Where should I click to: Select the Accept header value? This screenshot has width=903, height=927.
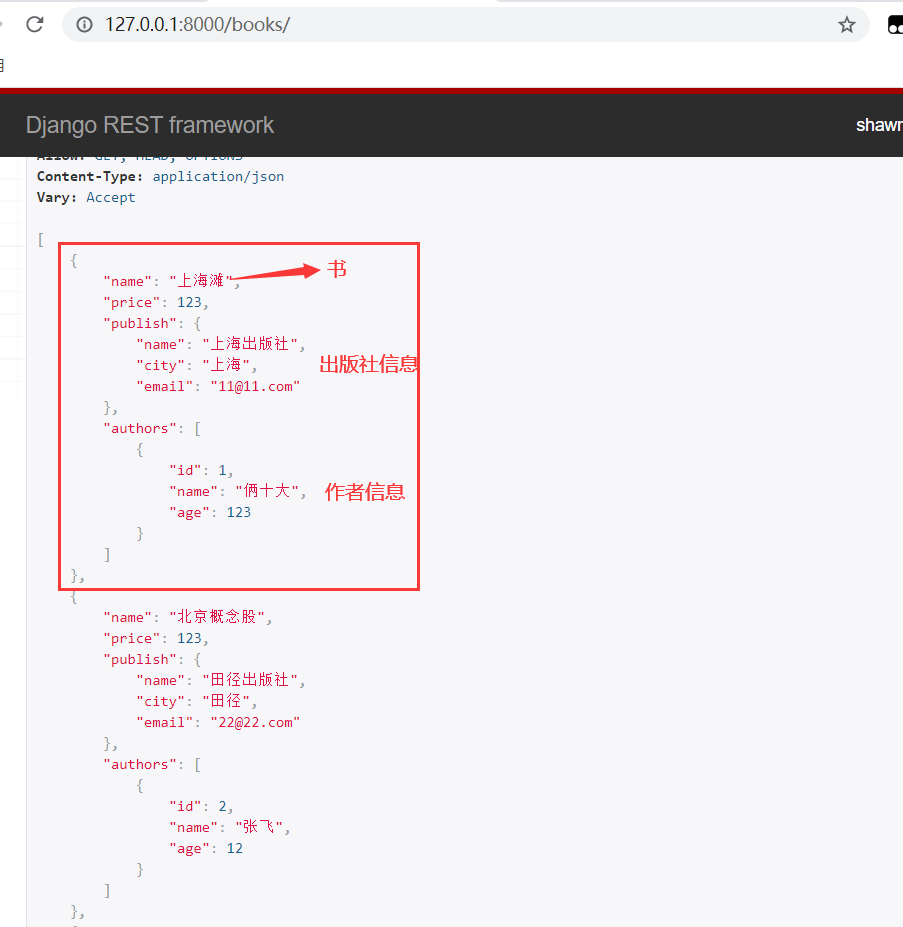tap(111, 197)
